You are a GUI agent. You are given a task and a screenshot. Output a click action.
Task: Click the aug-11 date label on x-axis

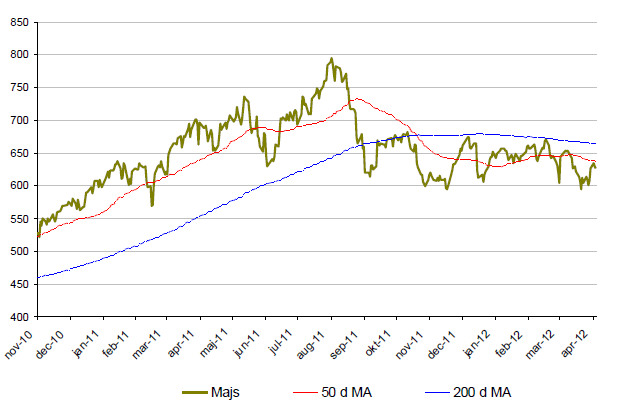click(320, 337)
